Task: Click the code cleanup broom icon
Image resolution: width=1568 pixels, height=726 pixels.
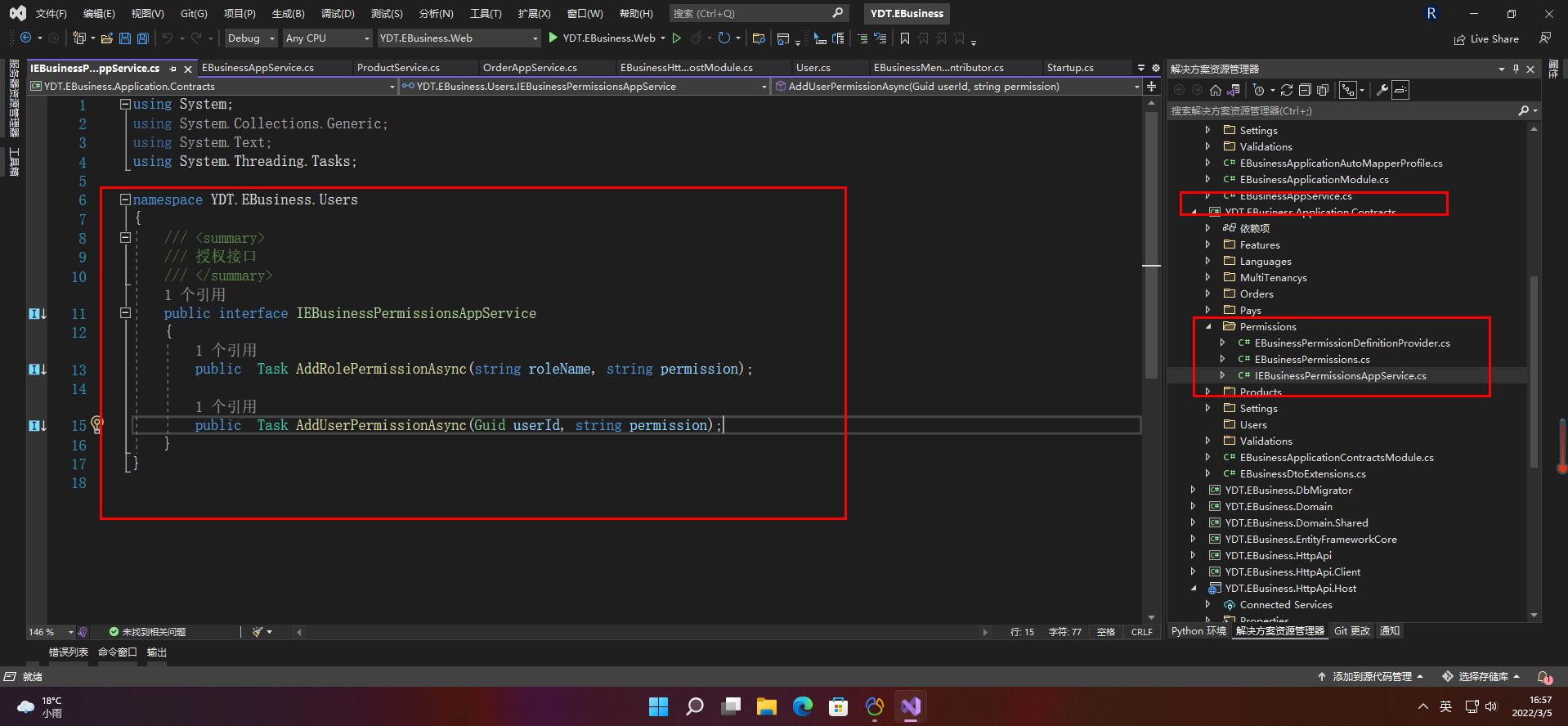Action: 258,631
